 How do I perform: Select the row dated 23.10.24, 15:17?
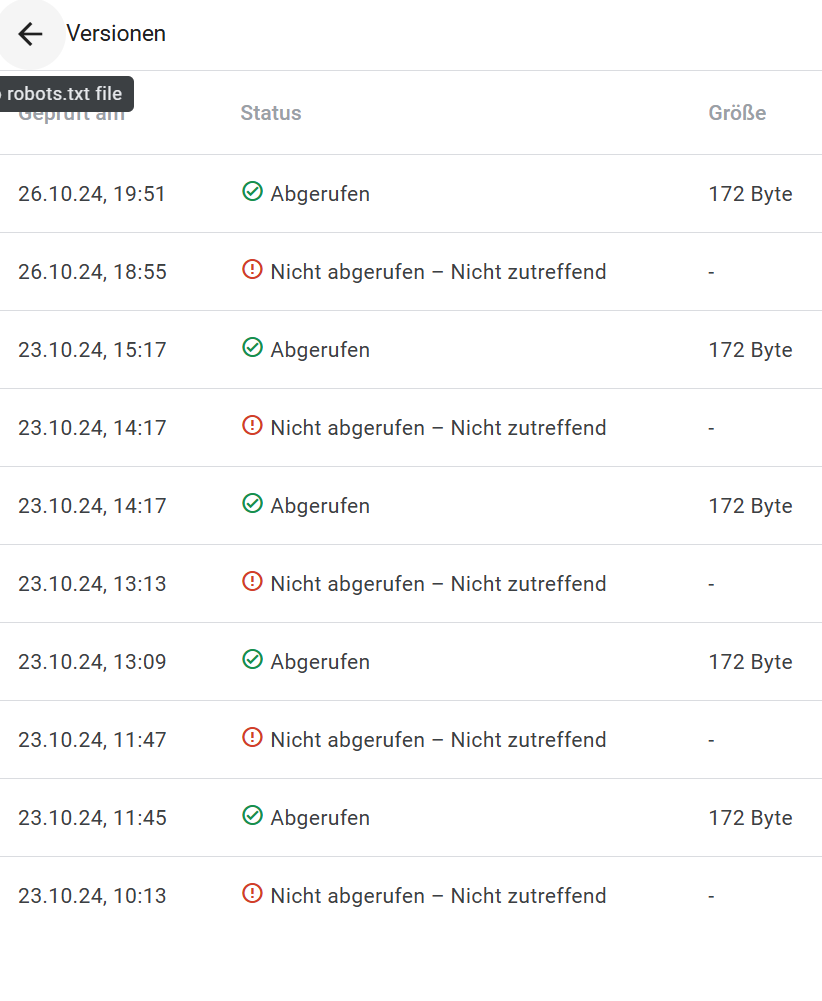tap(411, 350)
